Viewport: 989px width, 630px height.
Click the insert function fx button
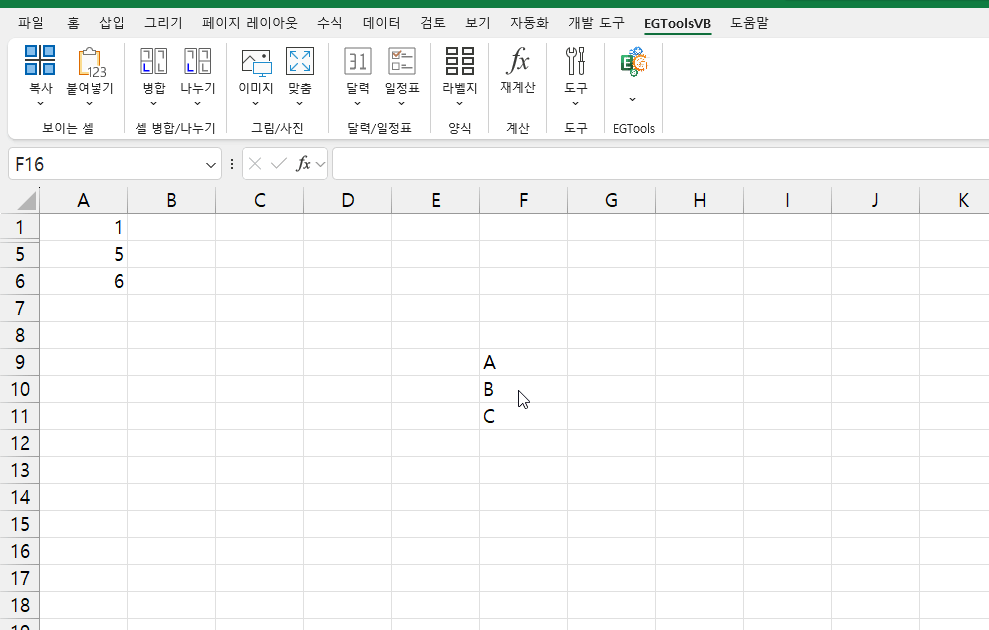point(303,164)
